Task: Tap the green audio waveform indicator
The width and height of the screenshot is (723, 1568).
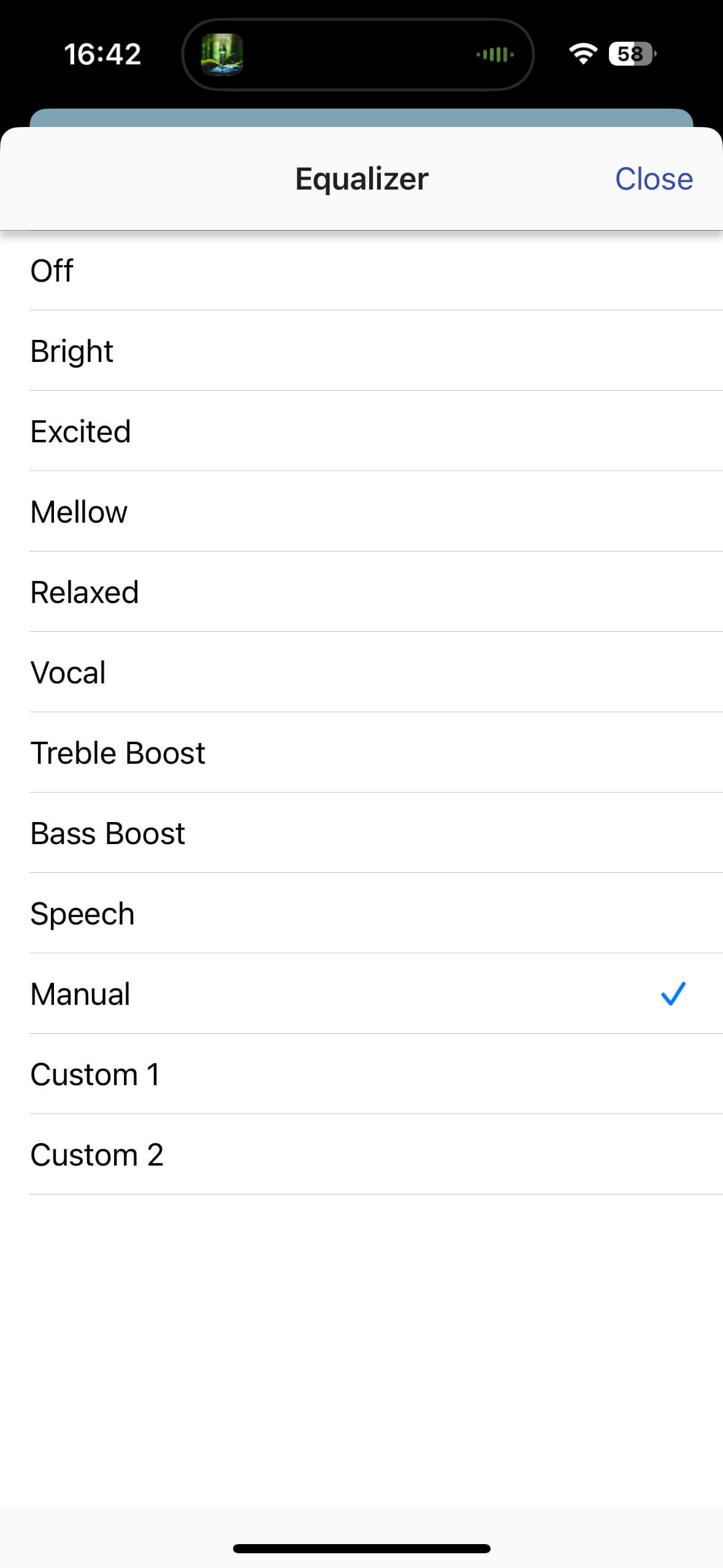Action: coord(495,55)
